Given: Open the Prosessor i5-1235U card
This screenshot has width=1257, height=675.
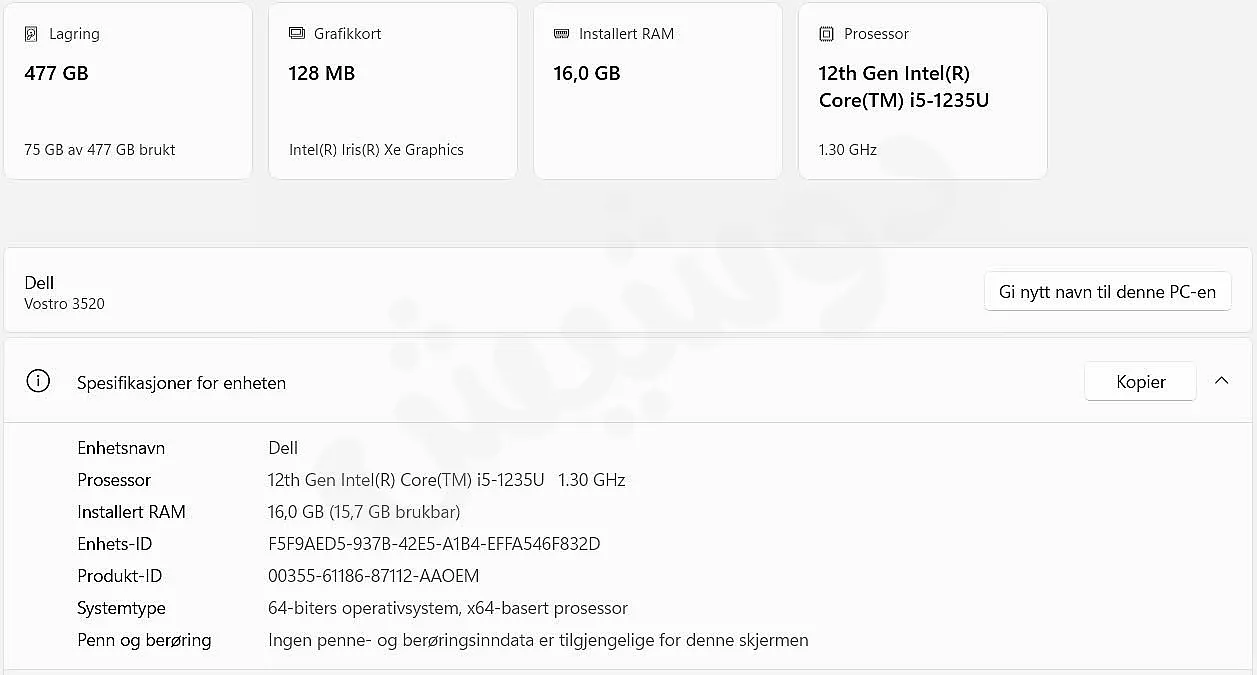Looking at the screenshot, I should [x=923, y=91].
